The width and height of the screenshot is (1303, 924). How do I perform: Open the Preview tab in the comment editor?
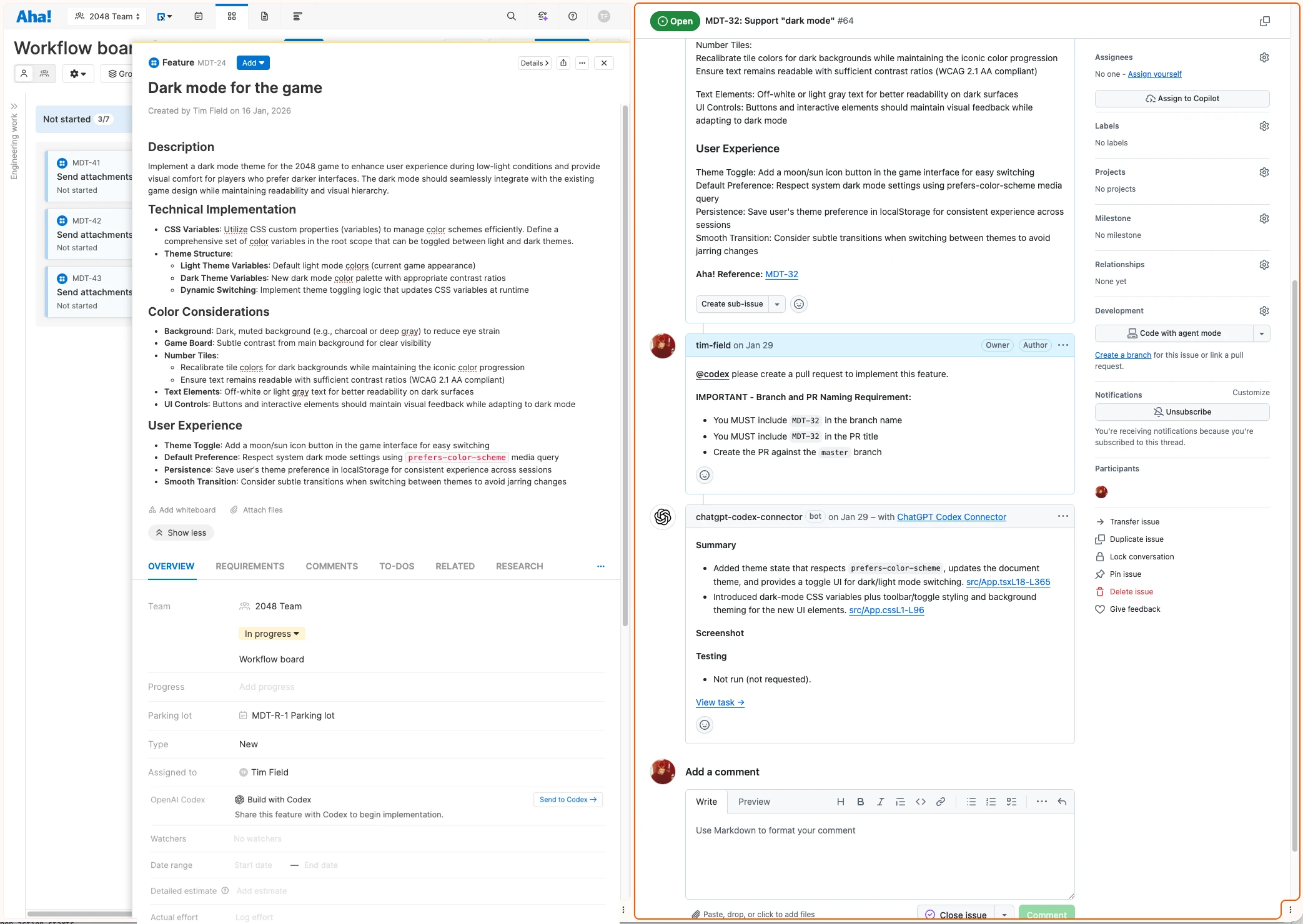(x=754, y=802)
